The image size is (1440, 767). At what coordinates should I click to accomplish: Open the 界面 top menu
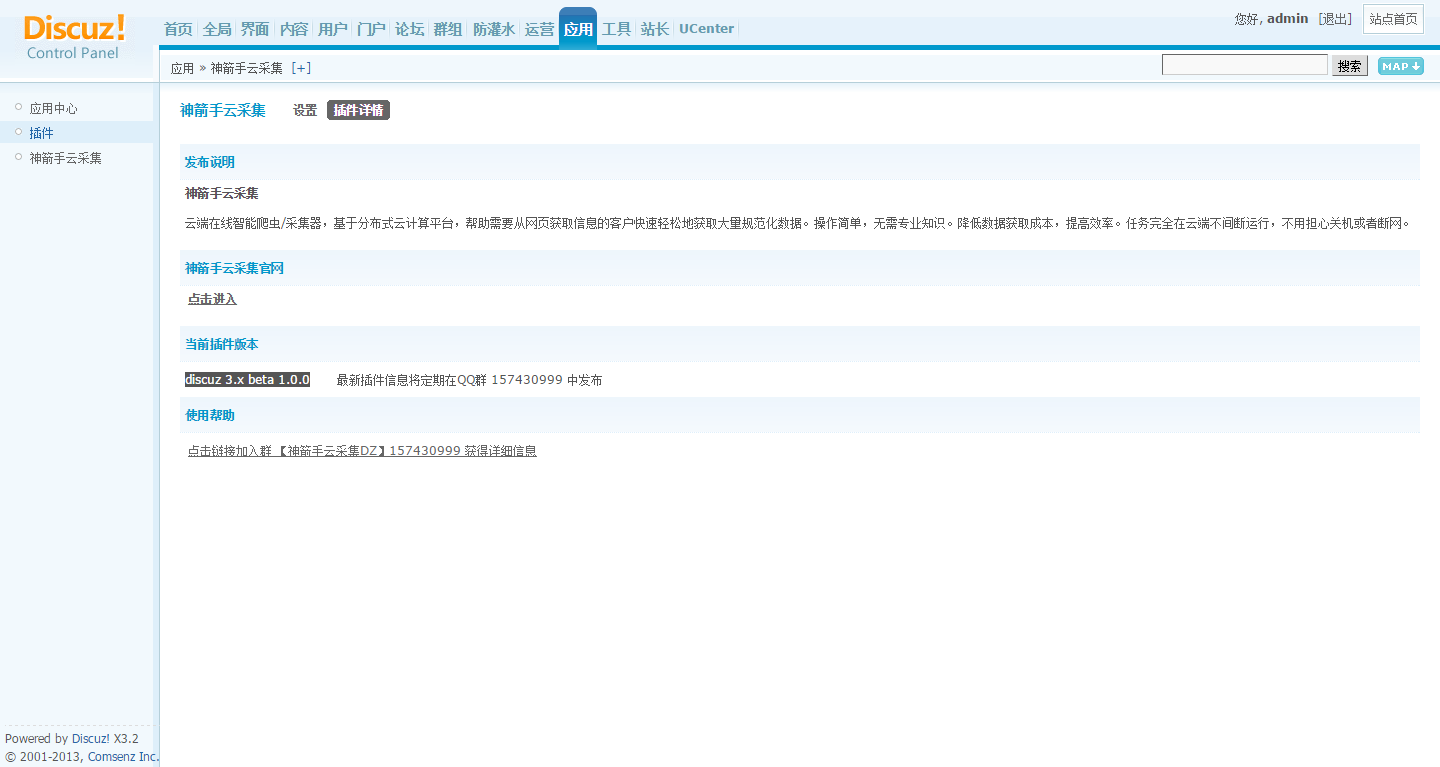[255, 29]
